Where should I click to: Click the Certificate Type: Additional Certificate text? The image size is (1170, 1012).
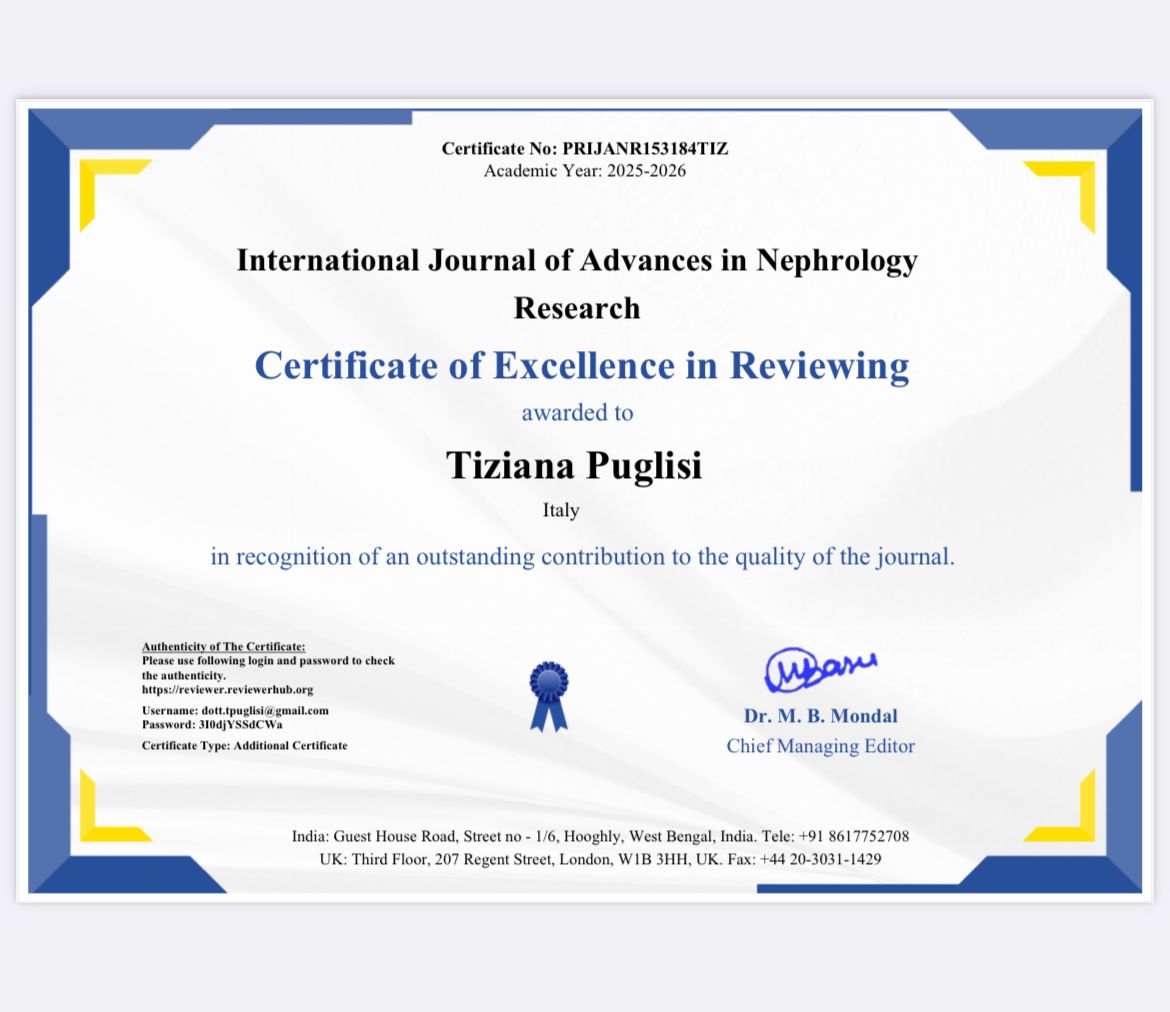coord(245,746)
